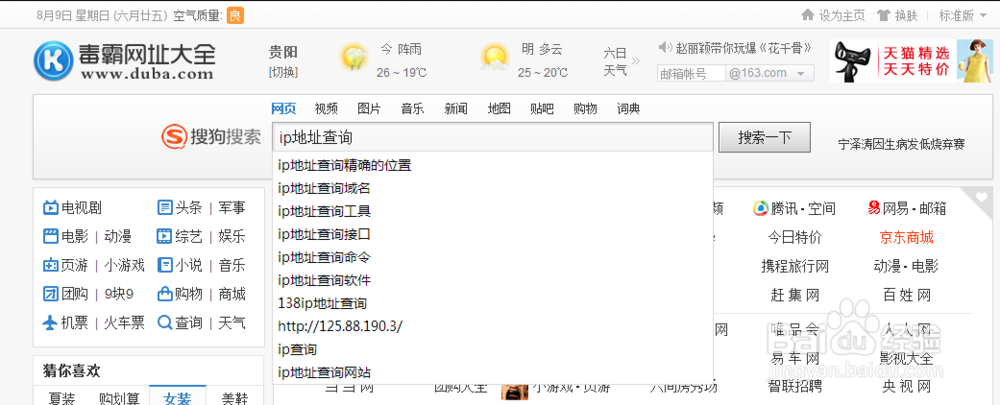1000x405 pixels.
Task: Select the 网页 search tab
Action: pyautogui.click(x=284, y=109)
